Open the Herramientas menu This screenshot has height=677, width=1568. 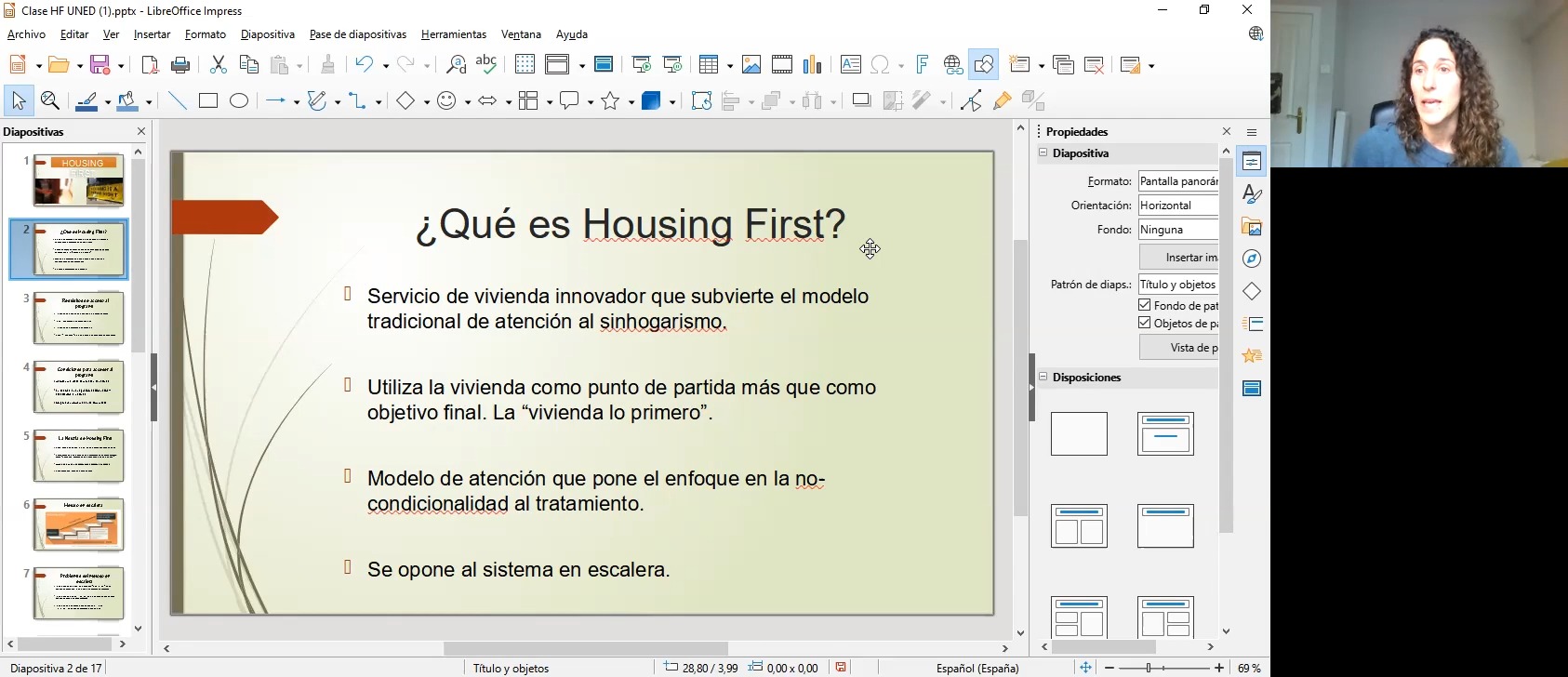coord(453,34)
